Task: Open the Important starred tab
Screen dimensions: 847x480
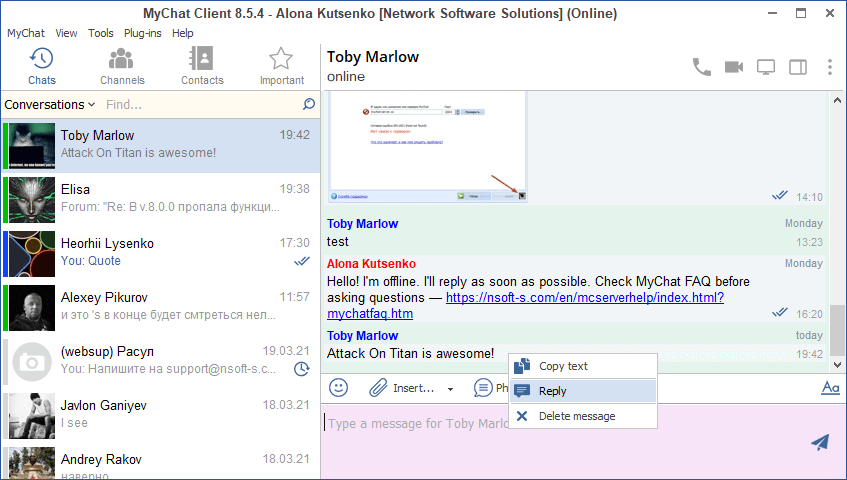Action: 281,67
